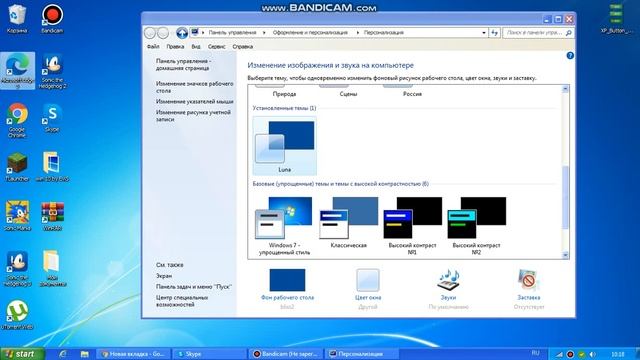Open Internet Explorer from quick launch
Viewport: 640px width, 360px height.
coord(62,354)
